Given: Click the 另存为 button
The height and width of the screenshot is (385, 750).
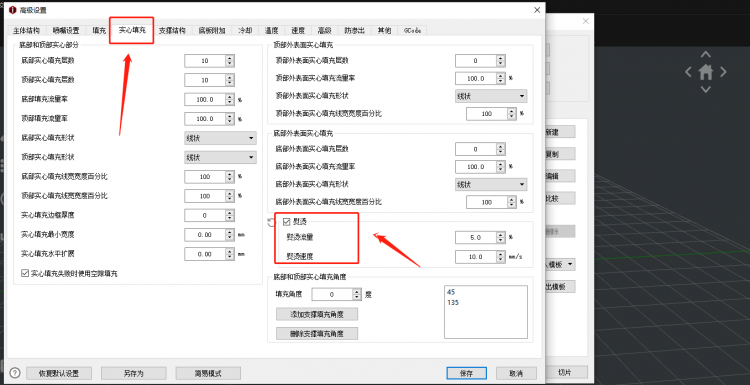Looking at the screenshot, I should (x=133, y=373).
